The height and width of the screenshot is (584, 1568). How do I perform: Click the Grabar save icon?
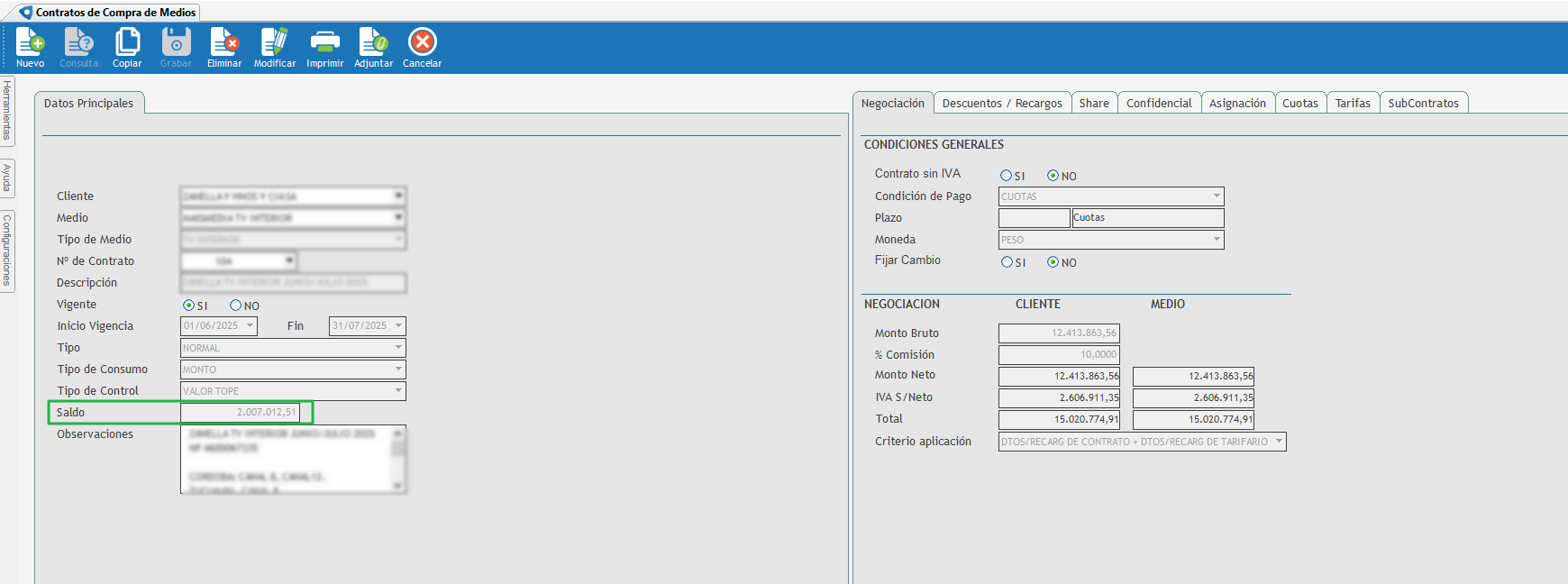click(x=176, y=47)
